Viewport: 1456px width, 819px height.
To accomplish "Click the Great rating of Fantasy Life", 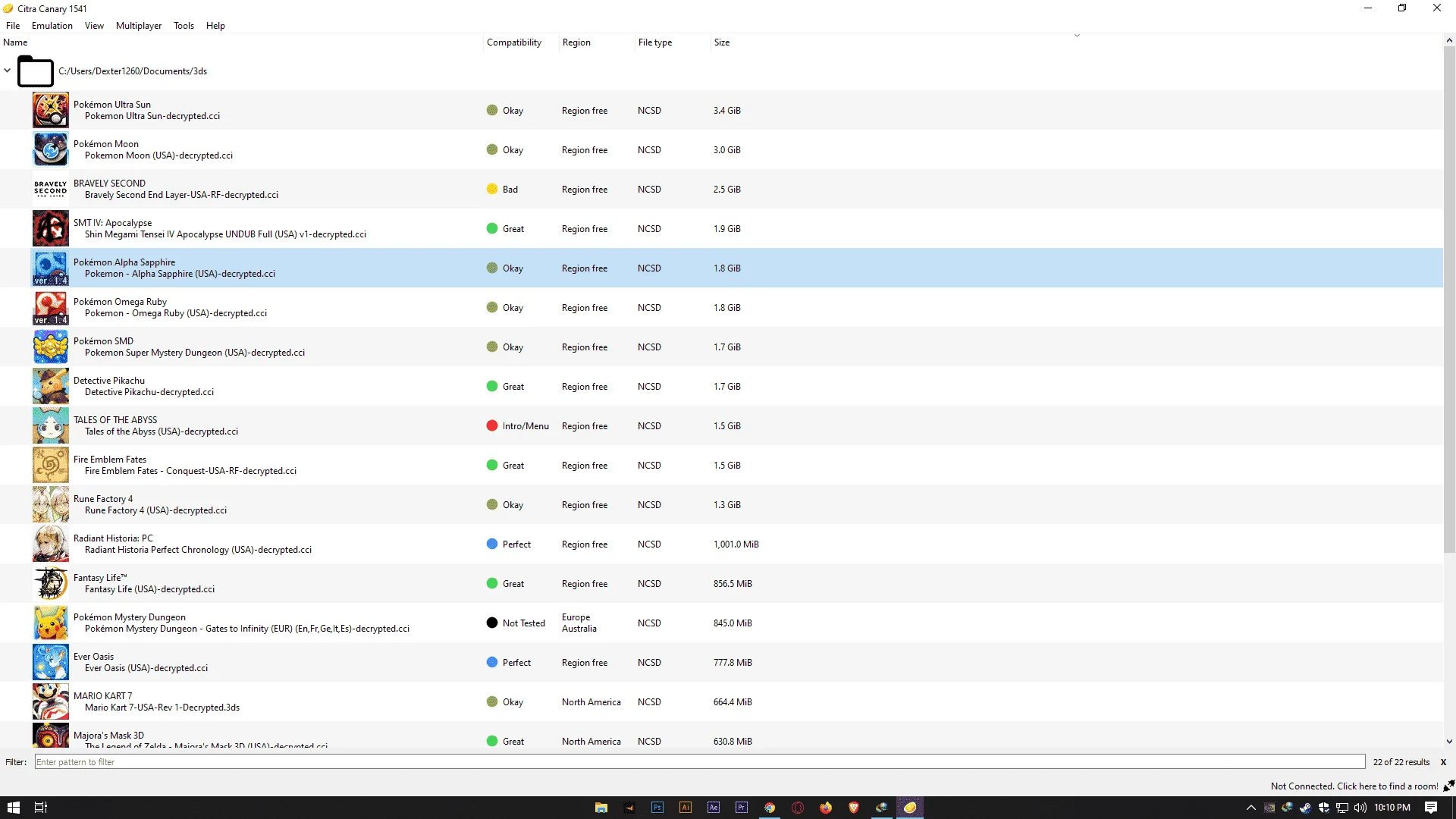I will [513, 583].
